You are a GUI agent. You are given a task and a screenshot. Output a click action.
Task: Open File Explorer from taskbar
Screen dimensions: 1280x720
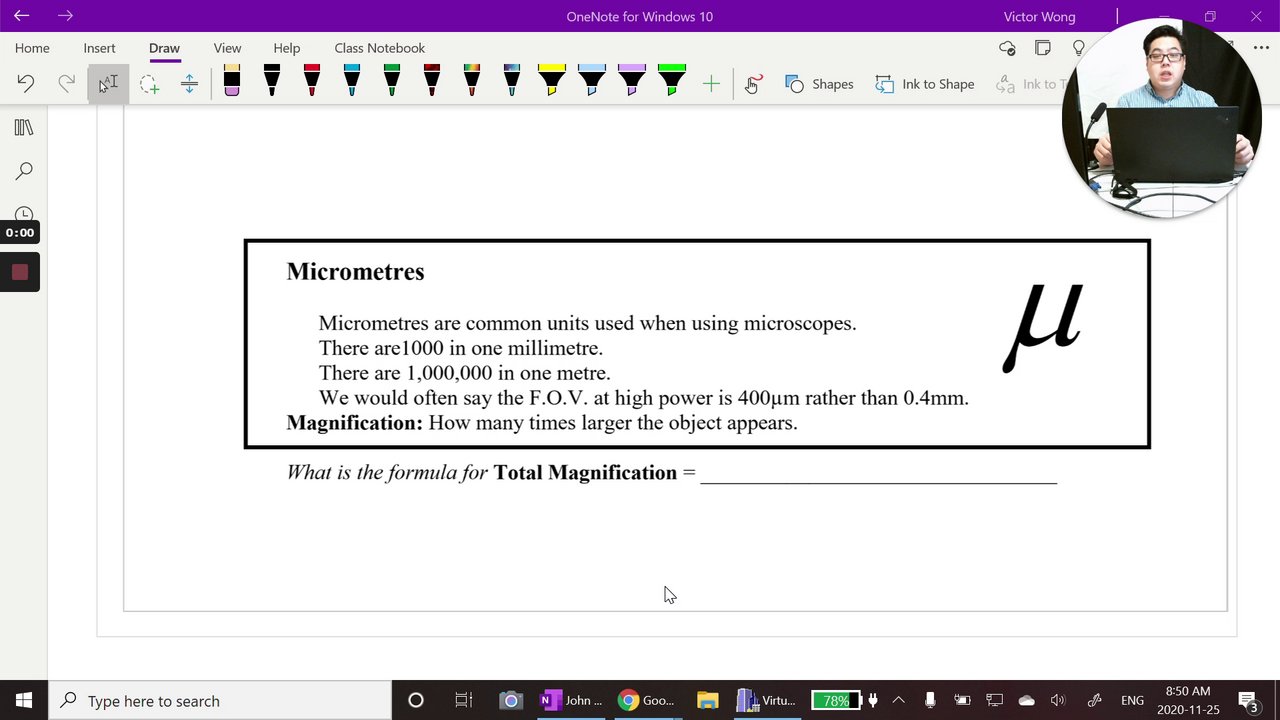pos(708,700)
